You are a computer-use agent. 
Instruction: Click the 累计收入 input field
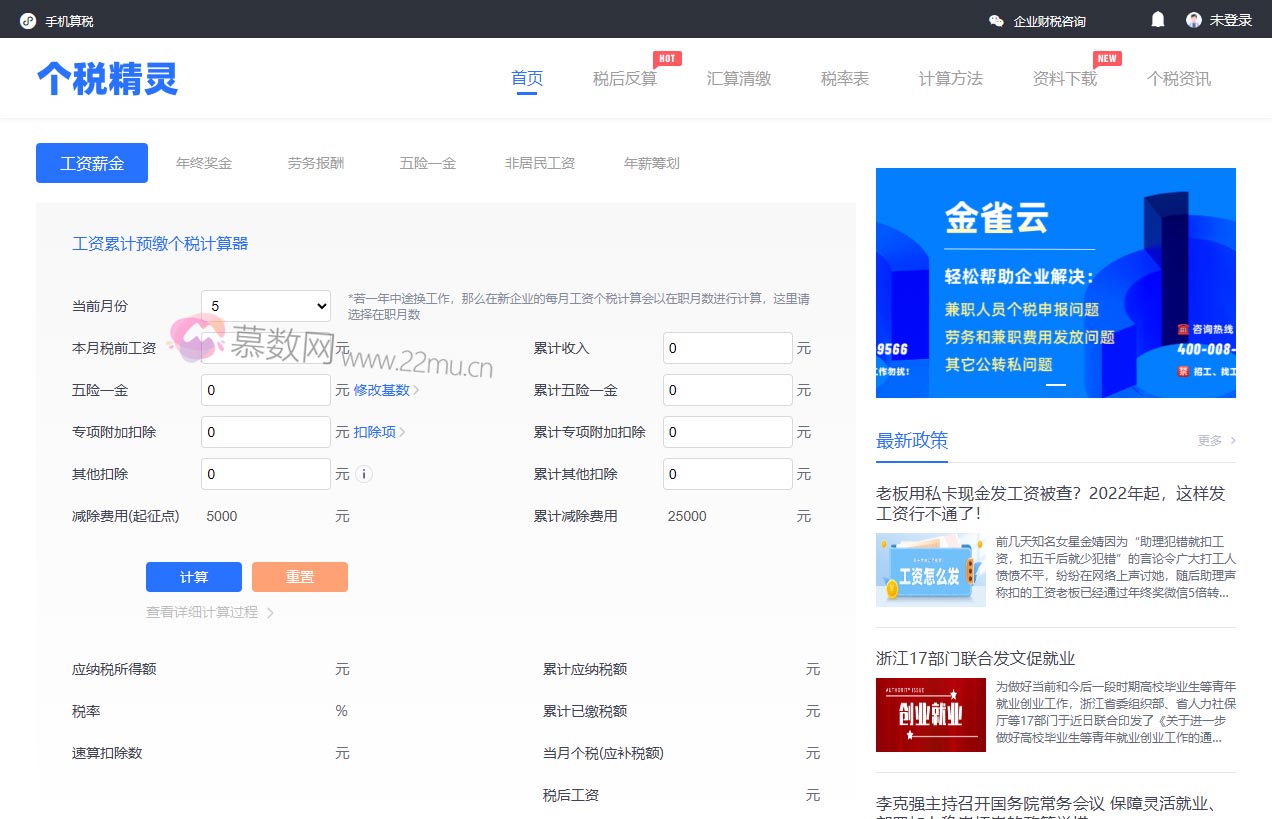click(727, 347)
